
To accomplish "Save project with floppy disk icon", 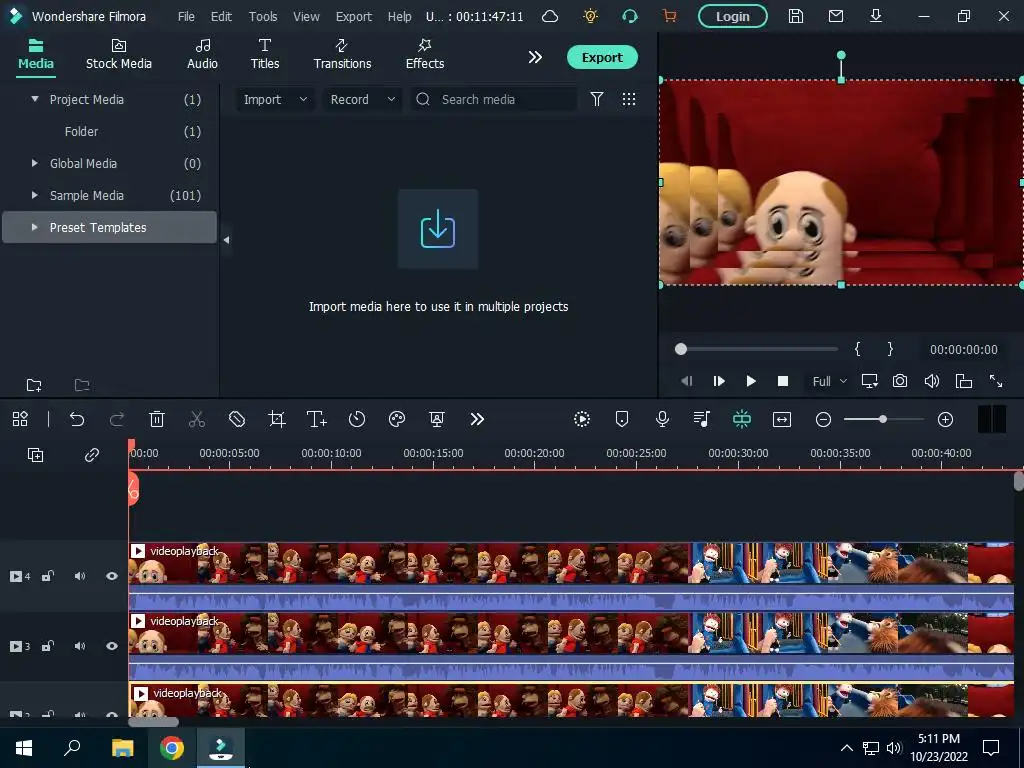I will 795,16.
